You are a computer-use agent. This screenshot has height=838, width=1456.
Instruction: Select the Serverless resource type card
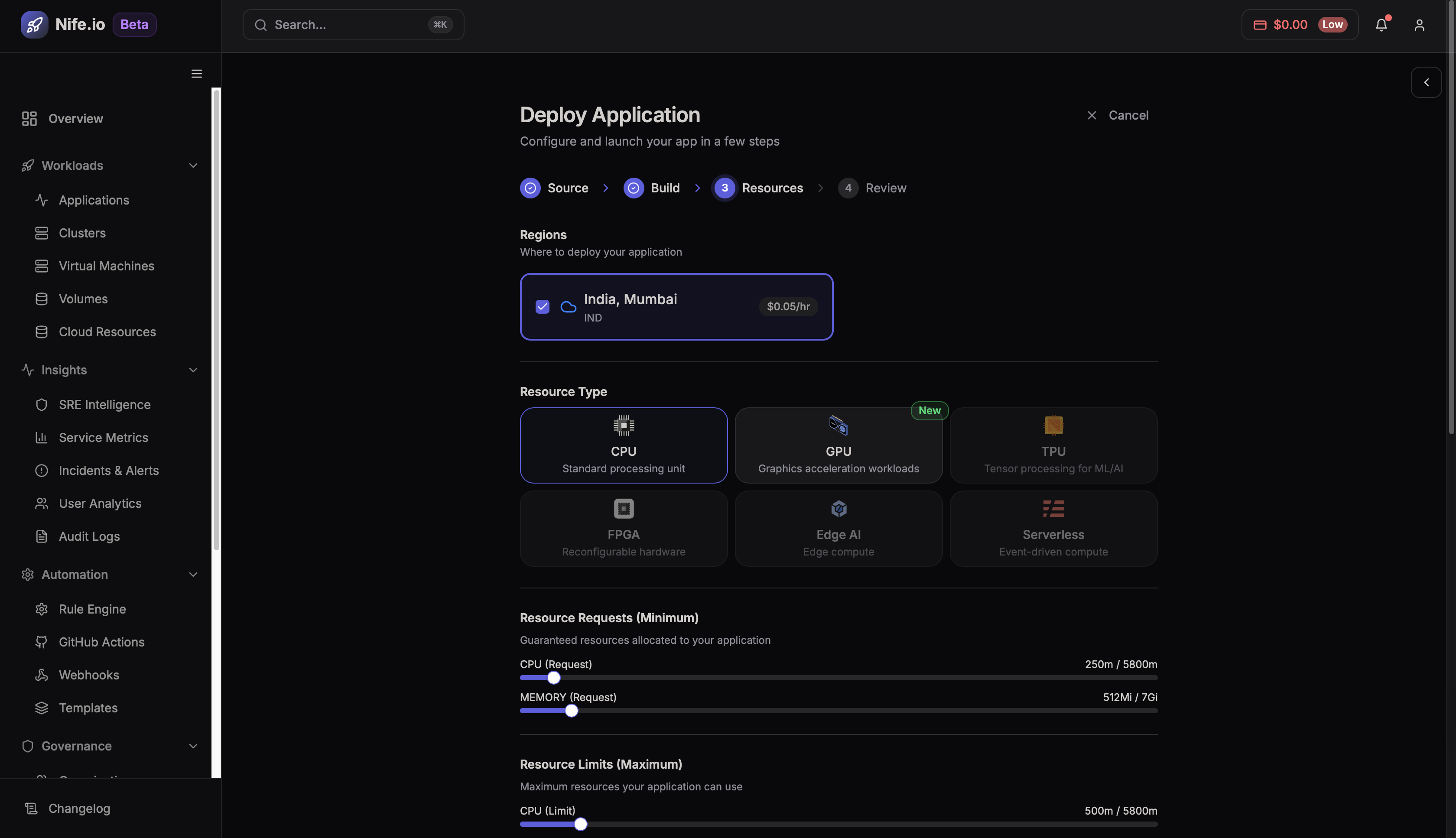click(x=1053, y=528)
